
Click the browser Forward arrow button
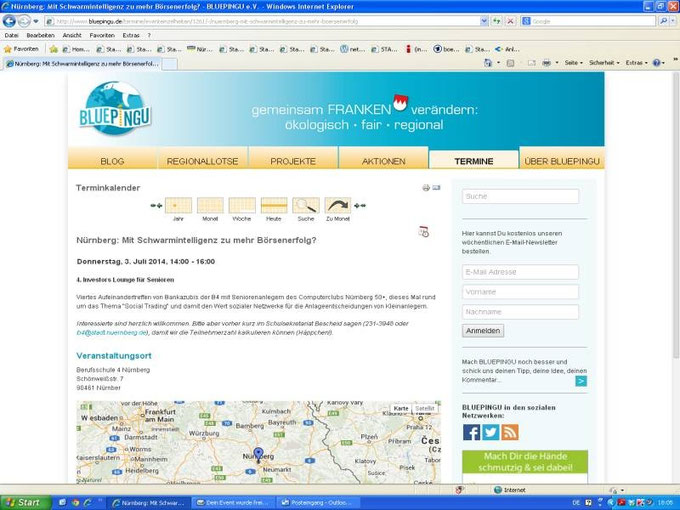(x=24, y=21)
